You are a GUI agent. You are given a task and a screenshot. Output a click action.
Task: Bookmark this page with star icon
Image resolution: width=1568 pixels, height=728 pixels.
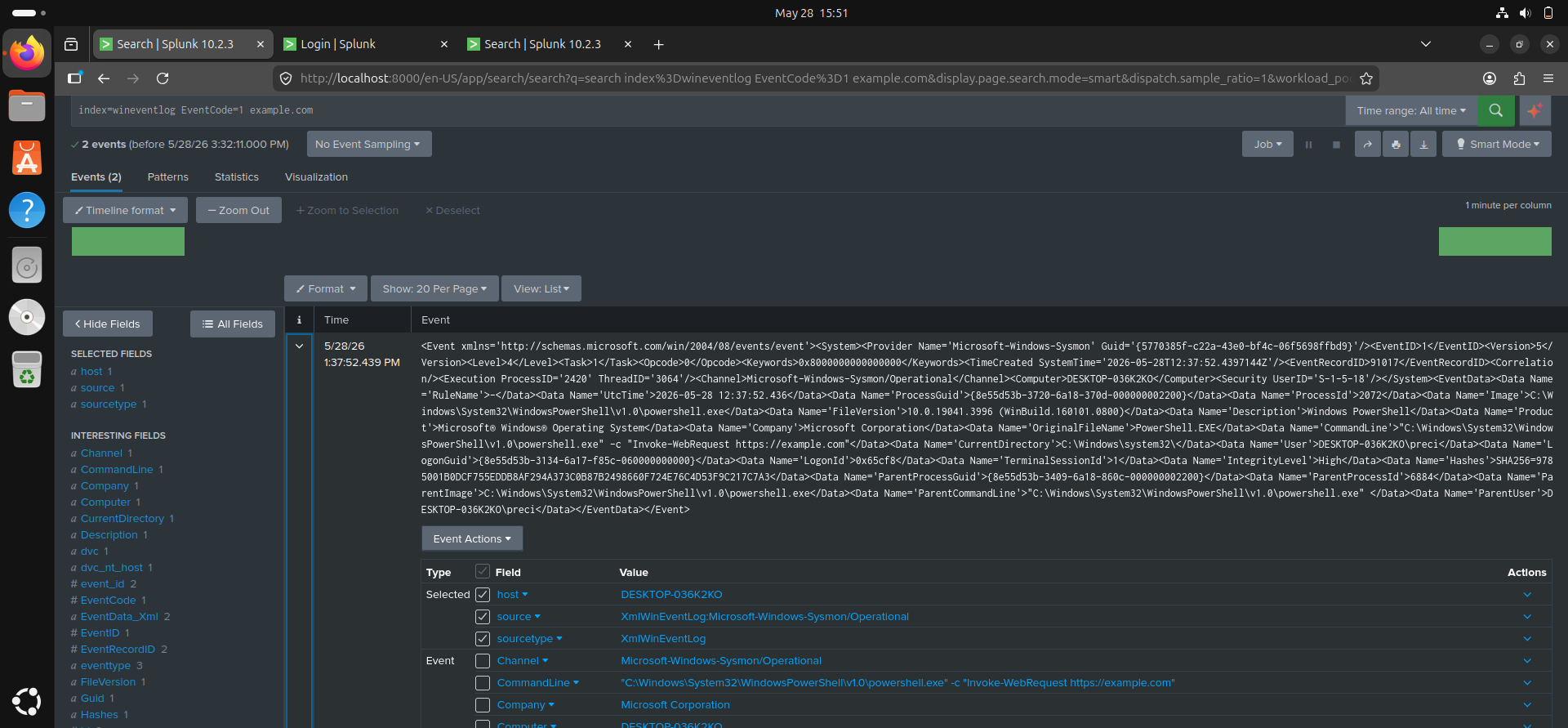pyautogui.click(x=1366, y=78)
